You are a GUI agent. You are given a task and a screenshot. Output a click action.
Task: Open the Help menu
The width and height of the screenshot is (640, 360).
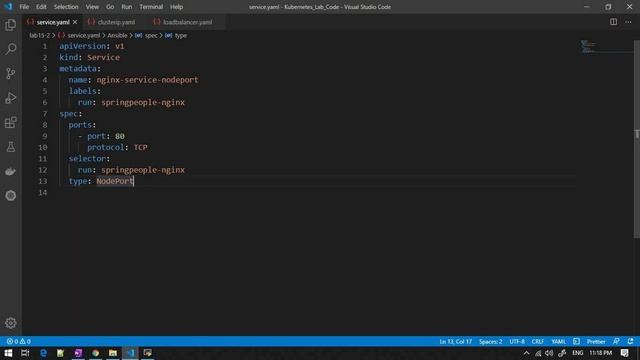click(x=176, y=7)
